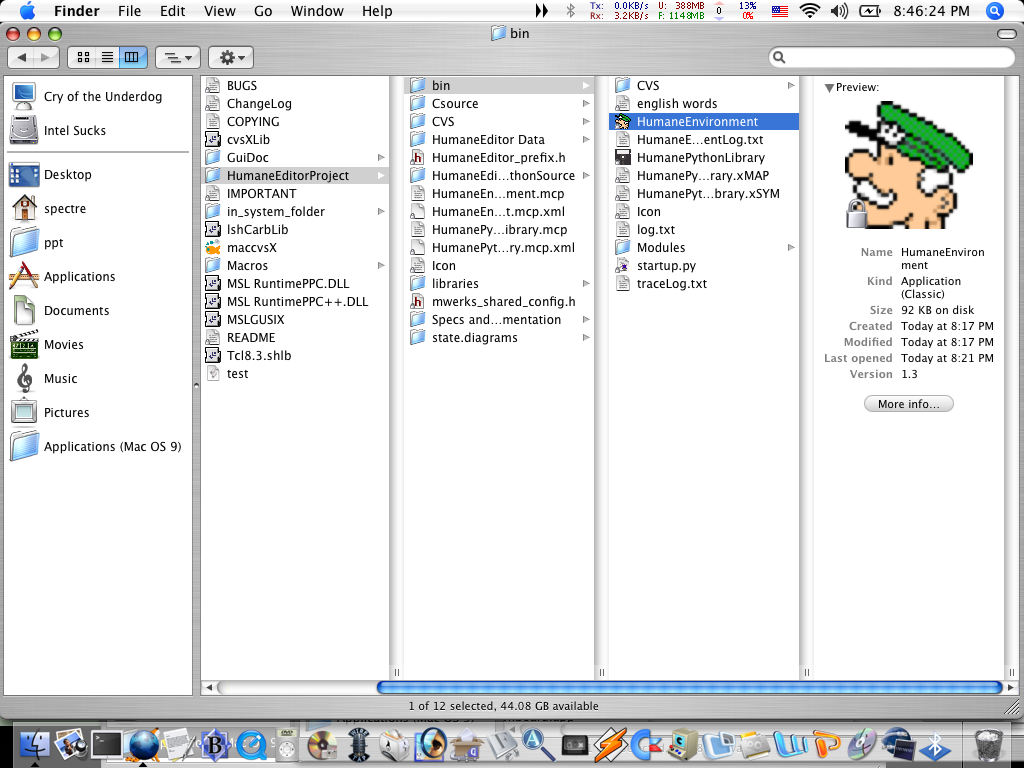This screenshot has width=1024, height=768.
Task: Open the DVD Player remote icon in Dock
Action: tap(287, 745)
